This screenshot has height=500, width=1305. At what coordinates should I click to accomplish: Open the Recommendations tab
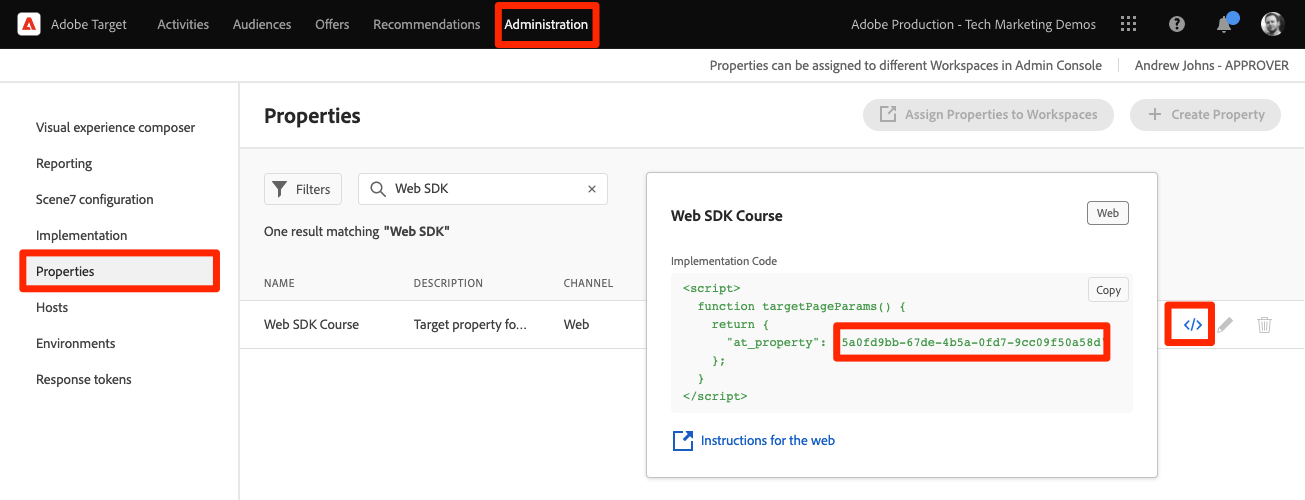(x=427, y=24)
